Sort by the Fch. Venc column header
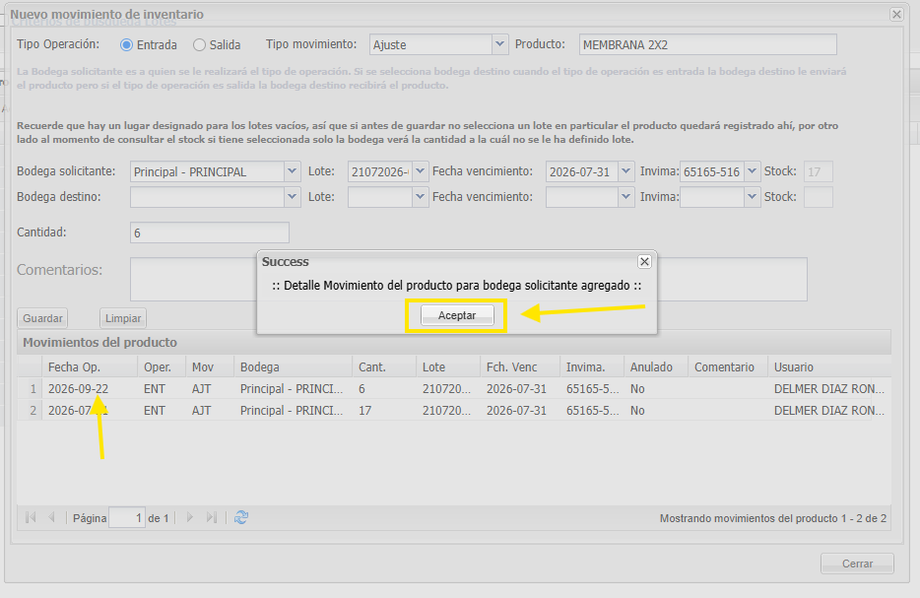Viewport: 920px width, 598px height. [x=520, y=367]
